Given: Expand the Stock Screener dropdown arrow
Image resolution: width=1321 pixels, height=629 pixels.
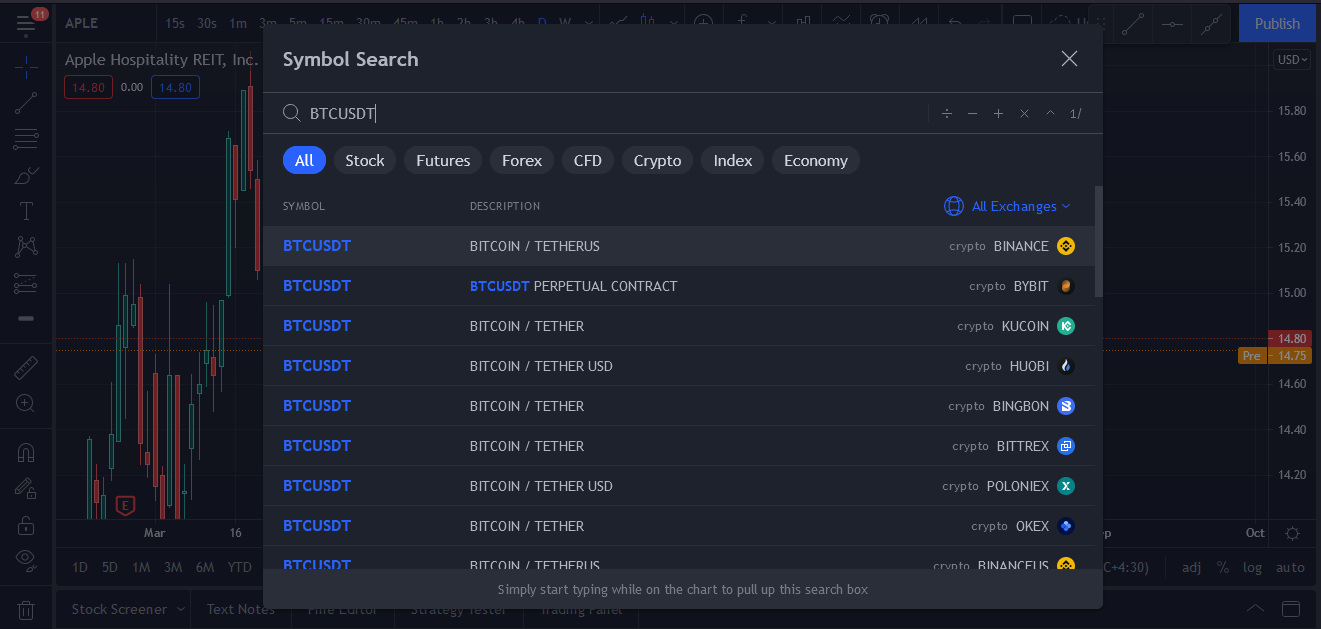Looking at the screenshot, I should 181,609.
